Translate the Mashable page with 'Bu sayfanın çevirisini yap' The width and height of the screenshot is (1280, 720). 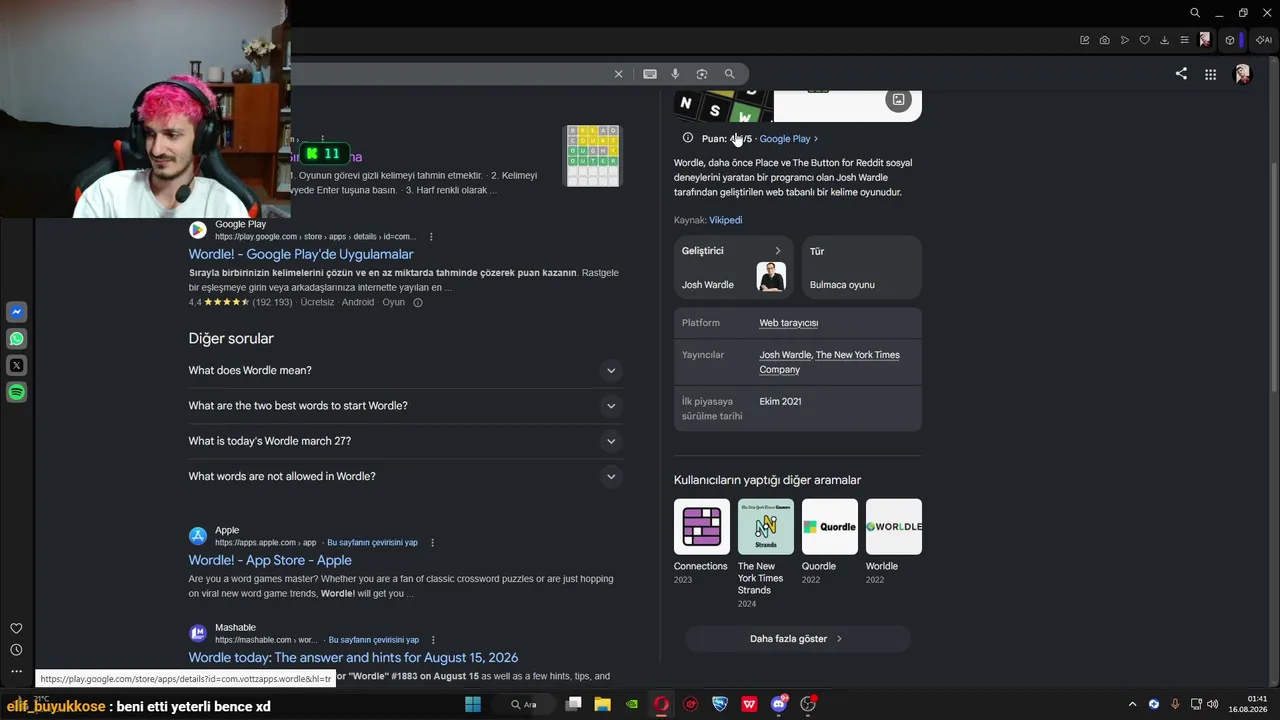coord(373,640)
